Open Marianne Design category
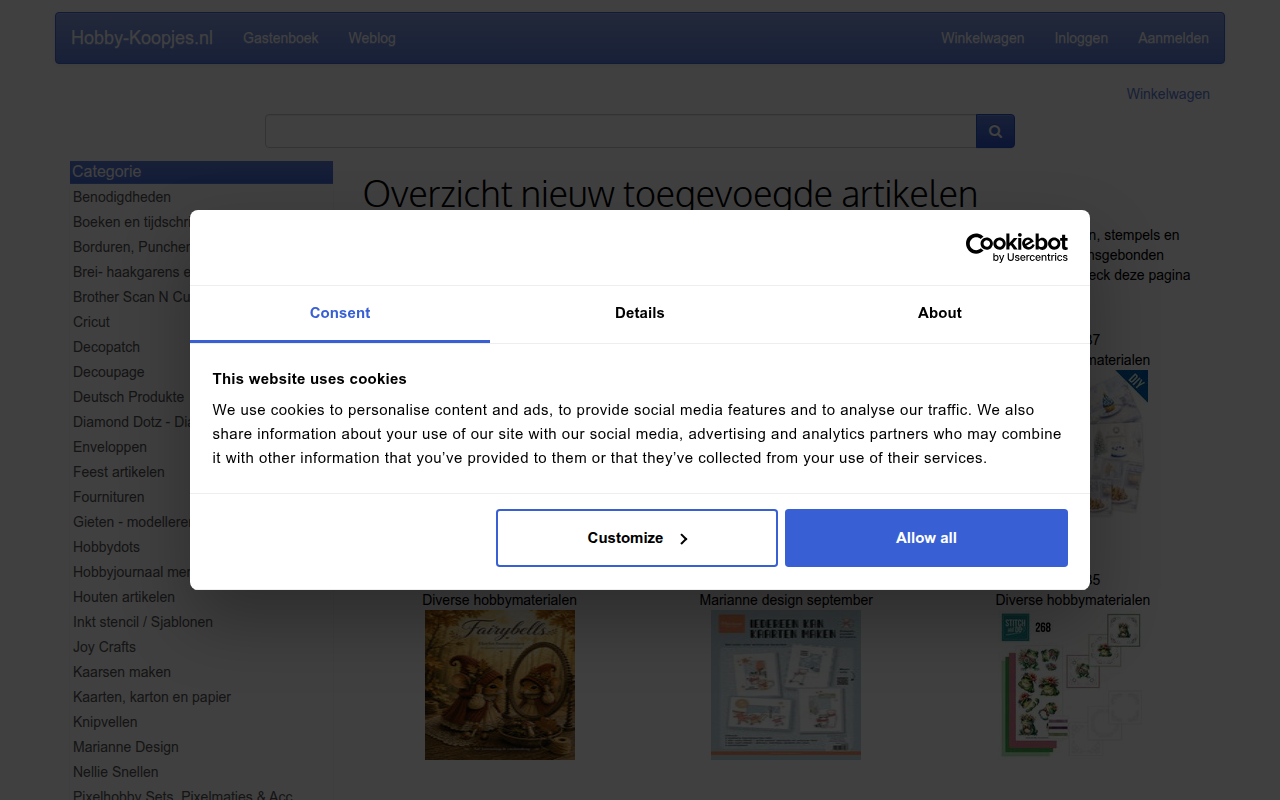The image size is (1280, 800). 126,747
